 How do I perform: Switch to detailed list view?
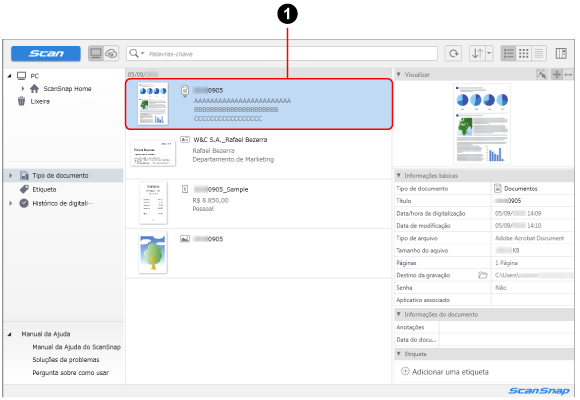pos(509,54)
